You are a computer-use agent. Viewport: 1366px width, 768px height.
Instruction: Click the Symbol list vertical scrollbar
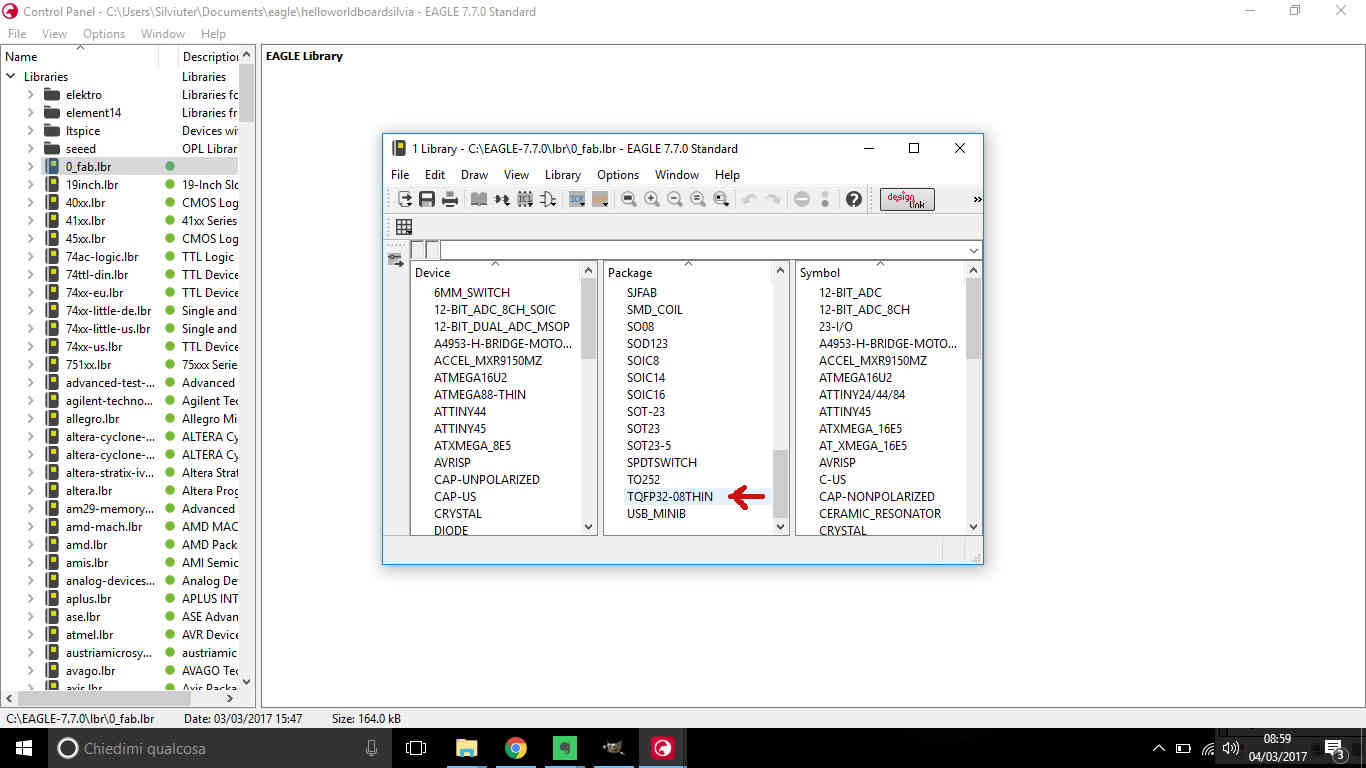(x=973, y=399)
